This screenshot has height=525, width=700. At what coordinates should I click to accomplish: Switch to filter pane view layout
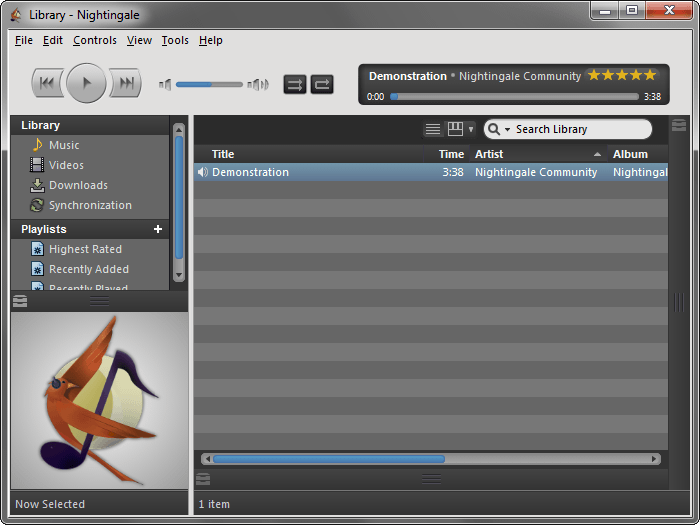455,129
